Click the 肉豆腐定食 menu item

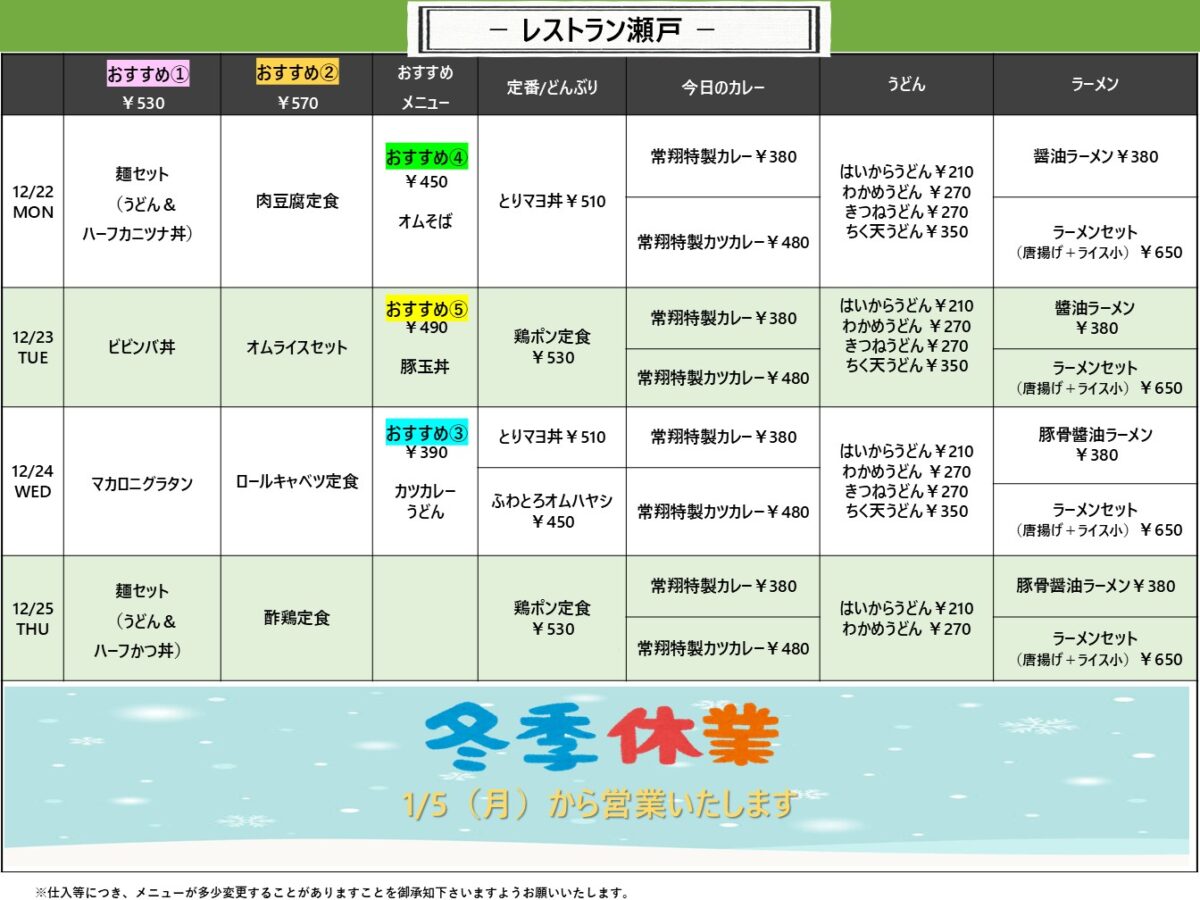click(x=297, y=201)
